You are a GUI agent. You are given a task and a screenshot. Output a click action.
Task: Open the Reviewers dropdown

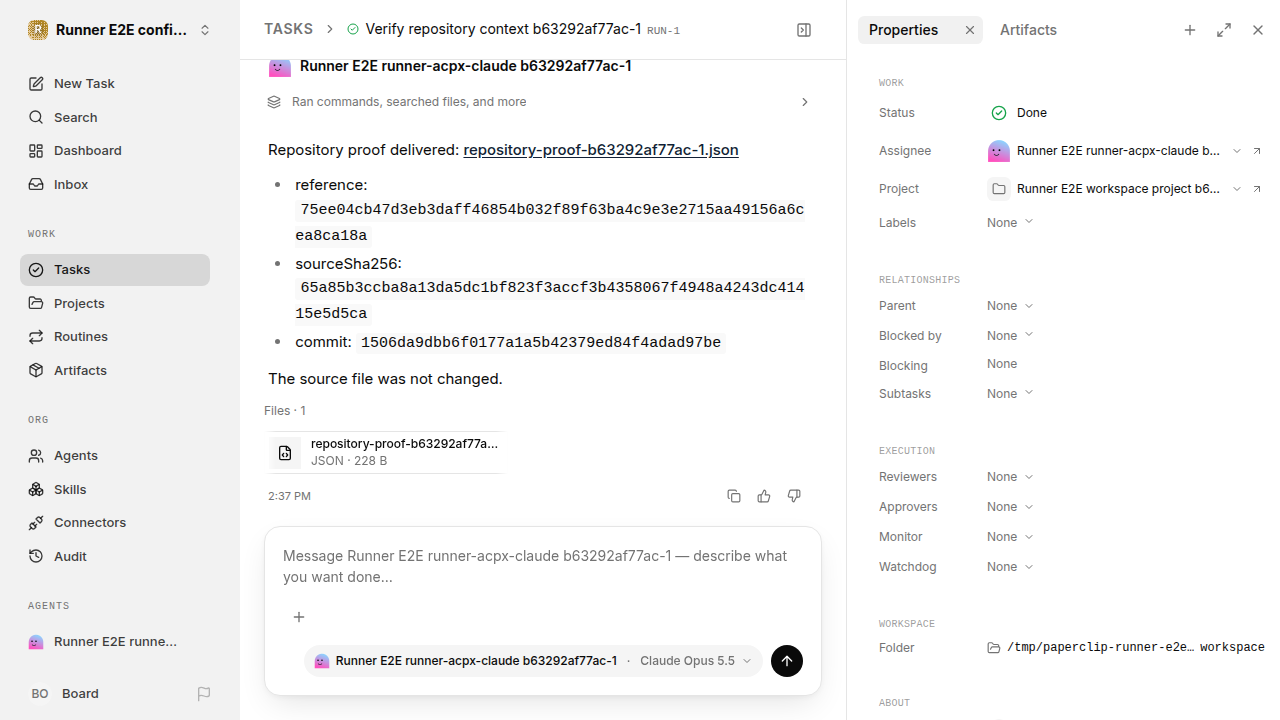tap(1010, 477)
